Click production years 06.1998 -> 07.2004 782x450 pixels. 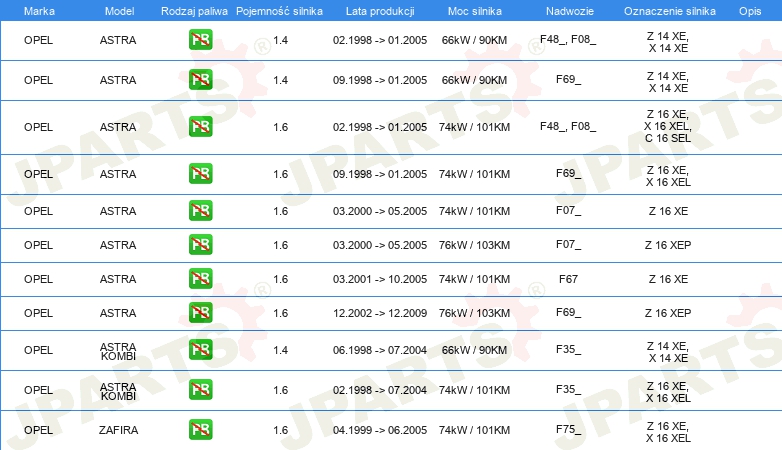tap(380, 350)
